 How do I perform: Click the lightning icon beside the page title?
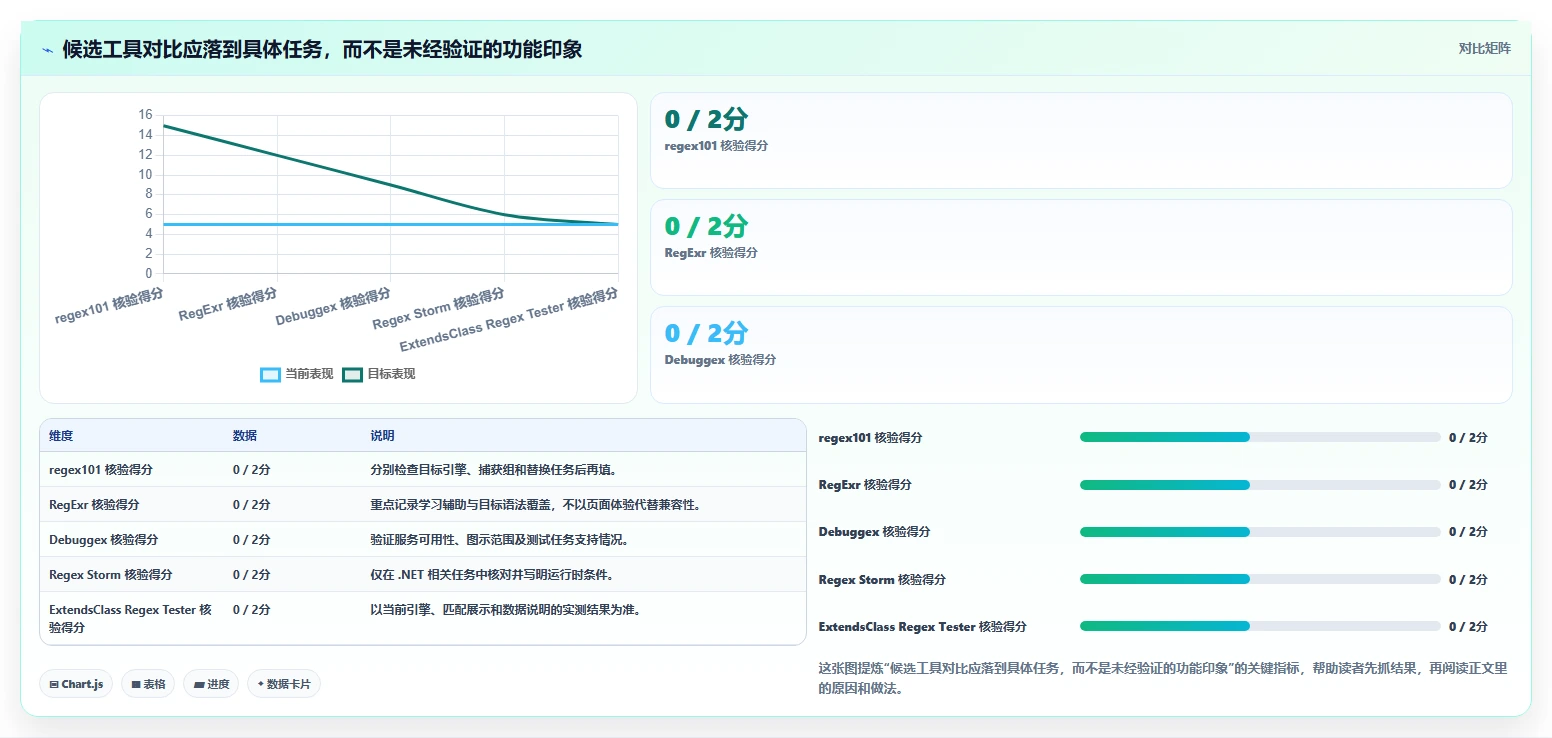click(47, 50)
